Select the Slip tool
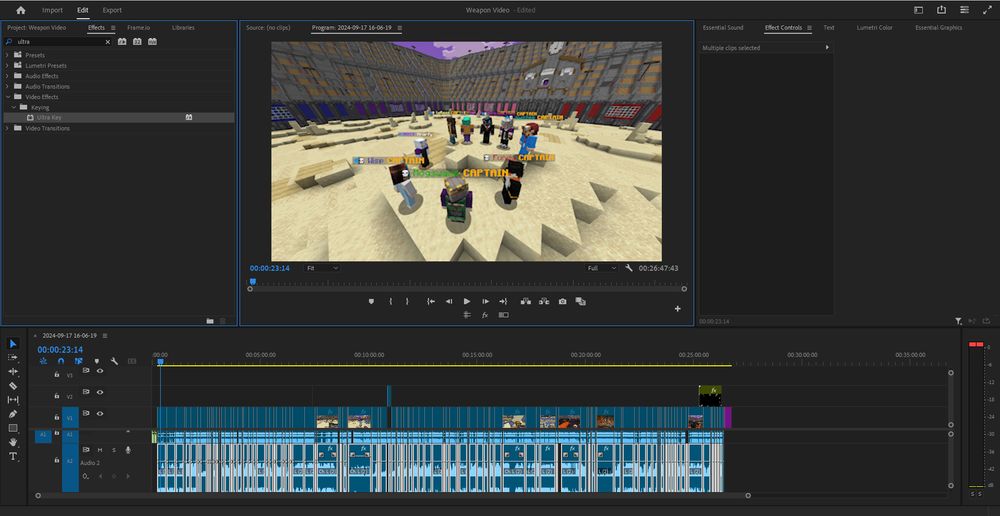 (13, 400)
